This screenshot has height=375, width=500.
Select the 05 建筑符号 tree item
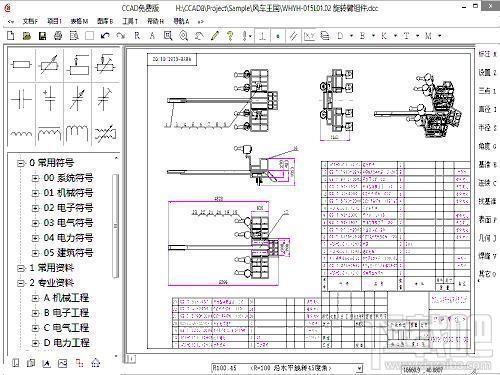(68, 253)
